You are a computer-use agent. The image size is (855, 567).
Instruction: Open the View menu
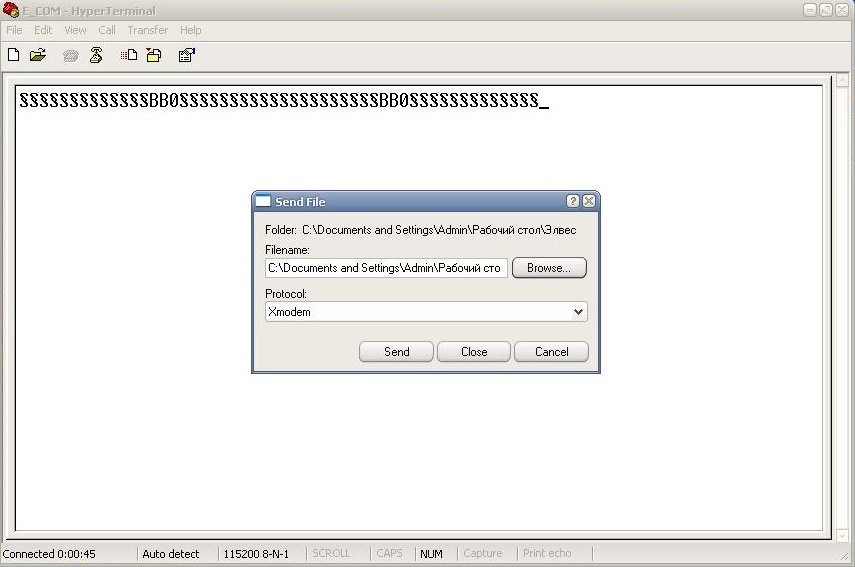coord(75,30)
